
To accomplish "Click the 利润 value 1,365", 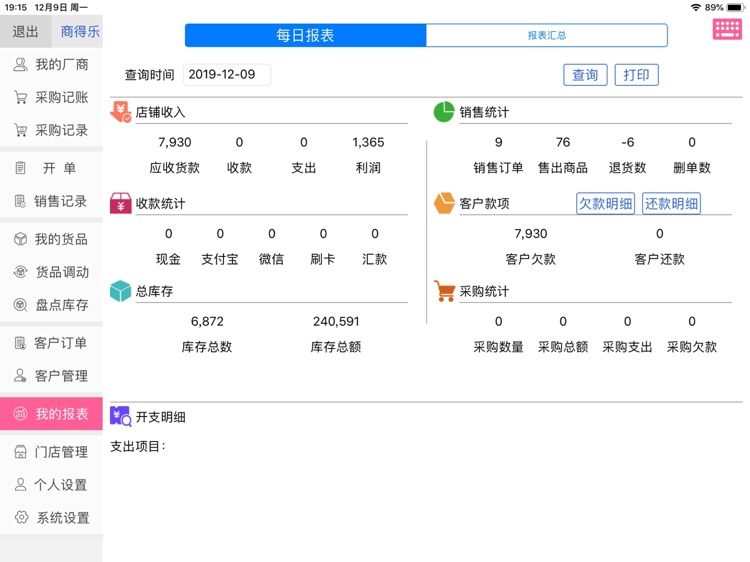I will pos(368,142).
